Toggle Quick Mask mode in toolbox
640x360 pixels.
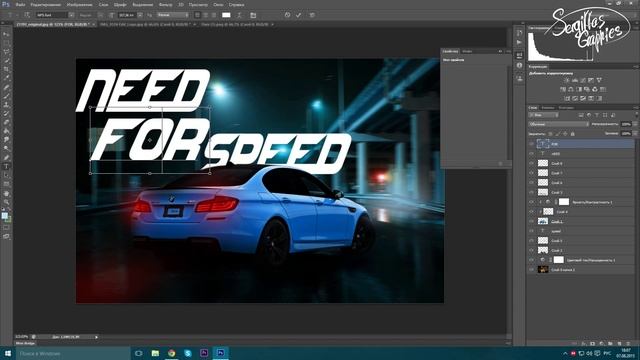(6, 228)
